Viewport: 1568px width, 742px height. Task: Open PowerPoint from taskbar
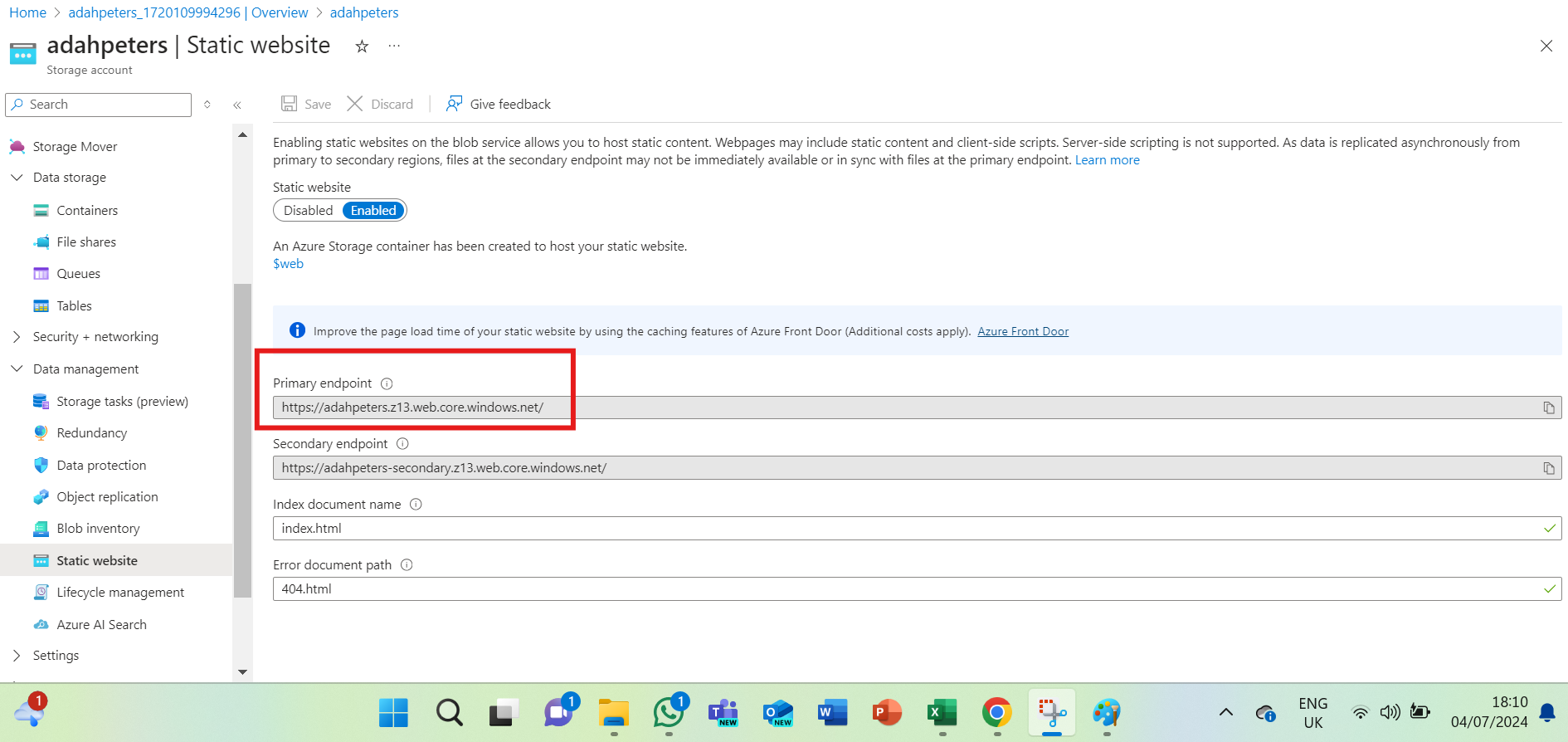(x=887, y=713)
